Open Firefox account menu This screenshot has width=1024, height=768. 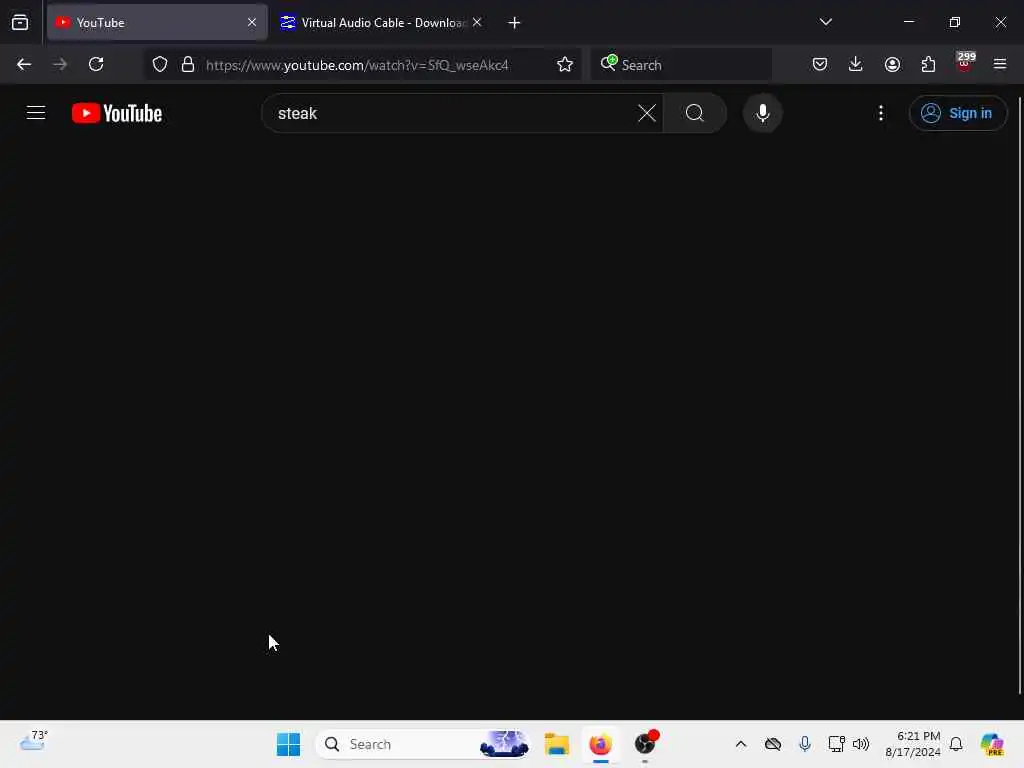pyautogui.click(x=892, y=64)
